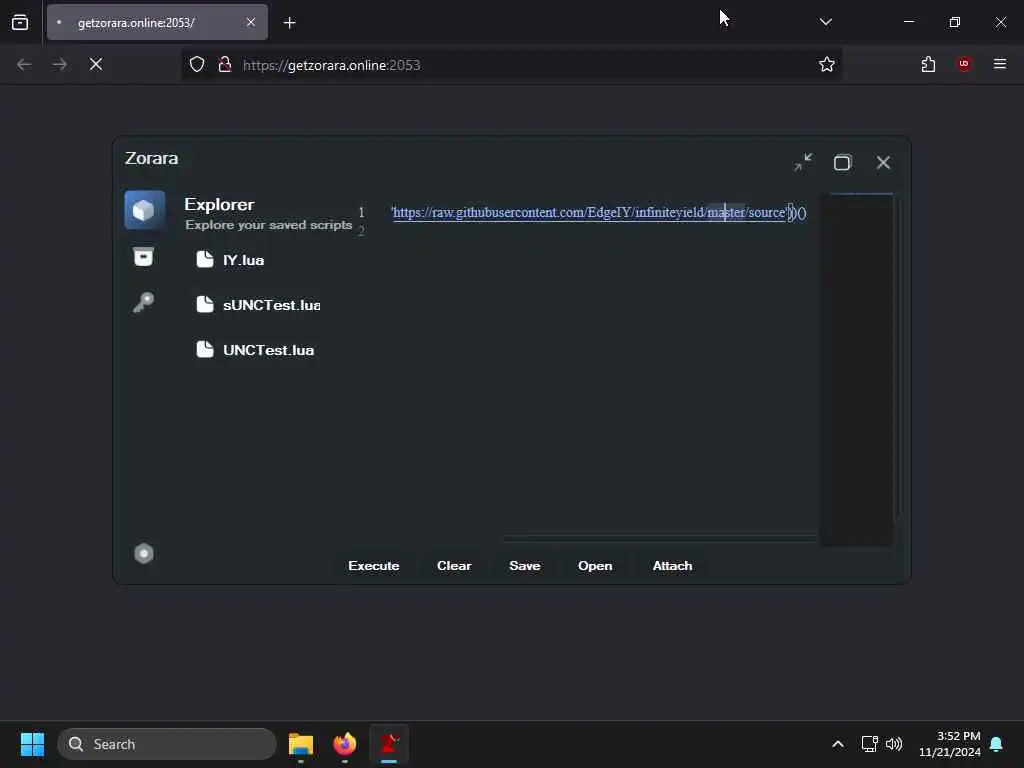
Task: Close the Zorara panel
Action: pyautogui.click(x=883, y=162)
